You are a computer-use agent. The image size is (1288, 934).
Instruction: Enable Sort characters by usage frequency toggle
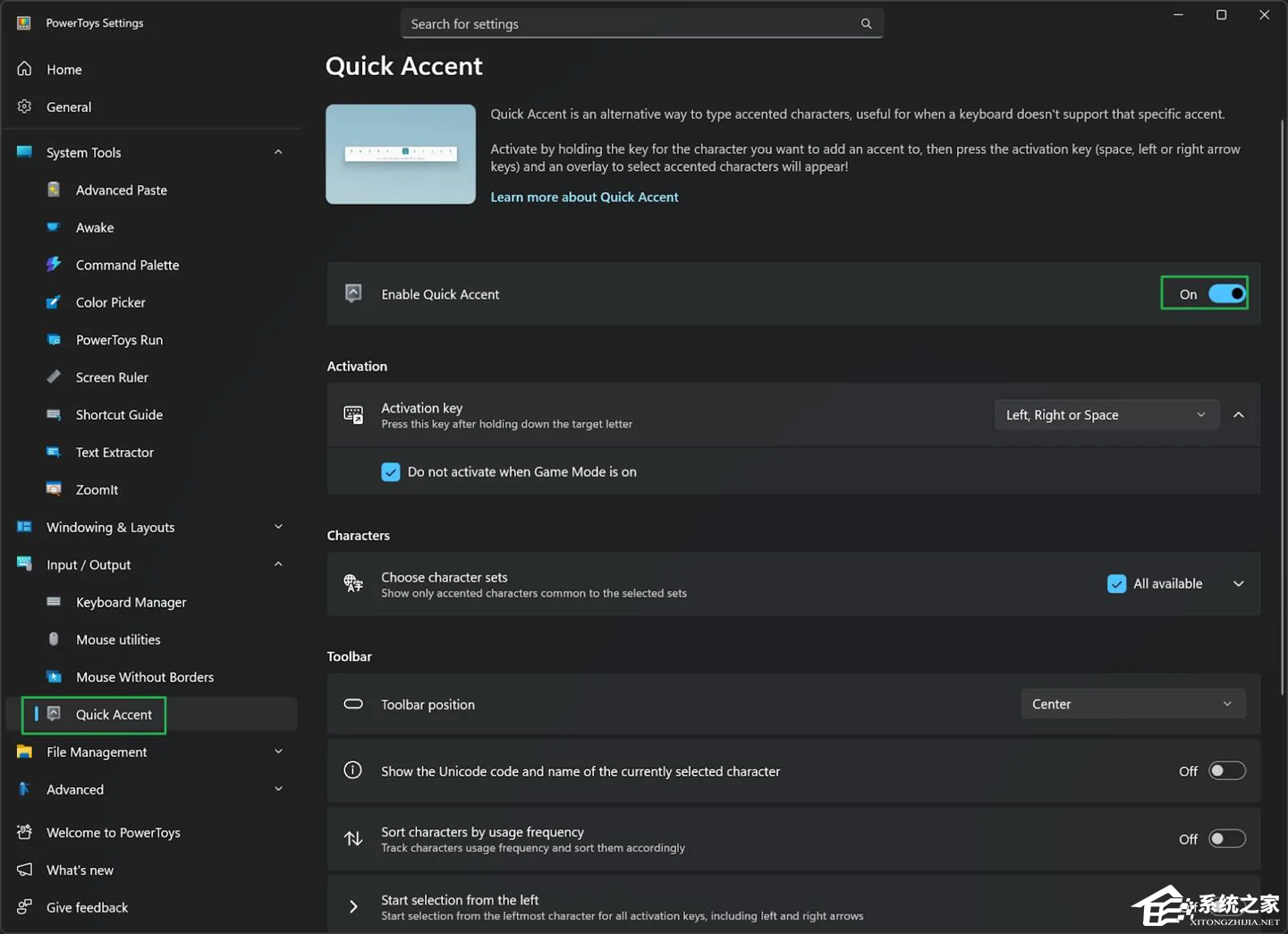point(1226,839)
